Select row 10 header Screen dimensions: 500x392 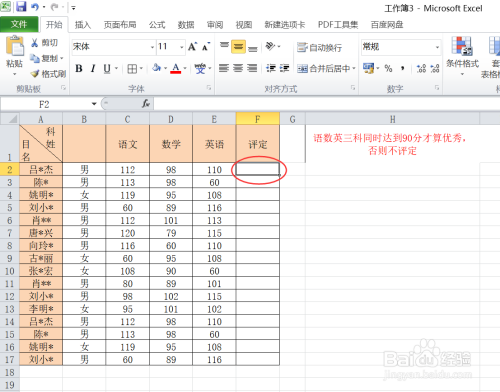click(x=10, y=271)
